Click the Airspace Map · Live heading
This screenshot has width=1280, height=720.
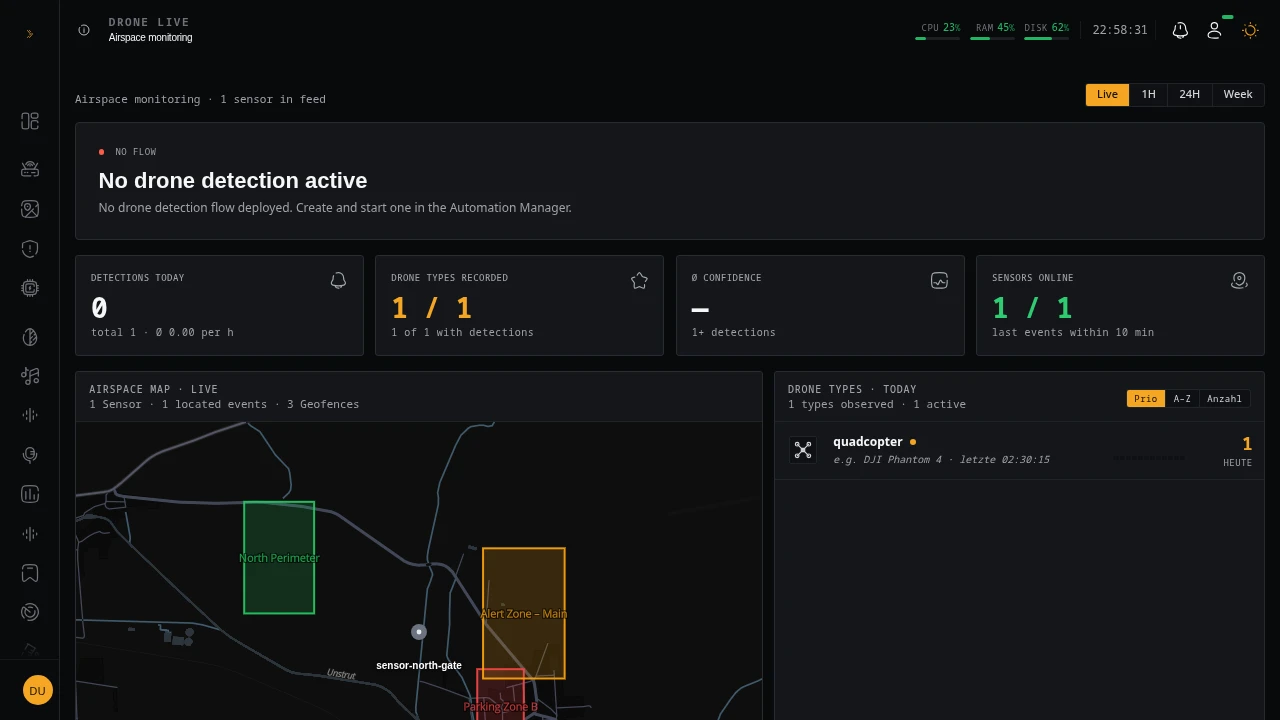click(x=153, y=389)
